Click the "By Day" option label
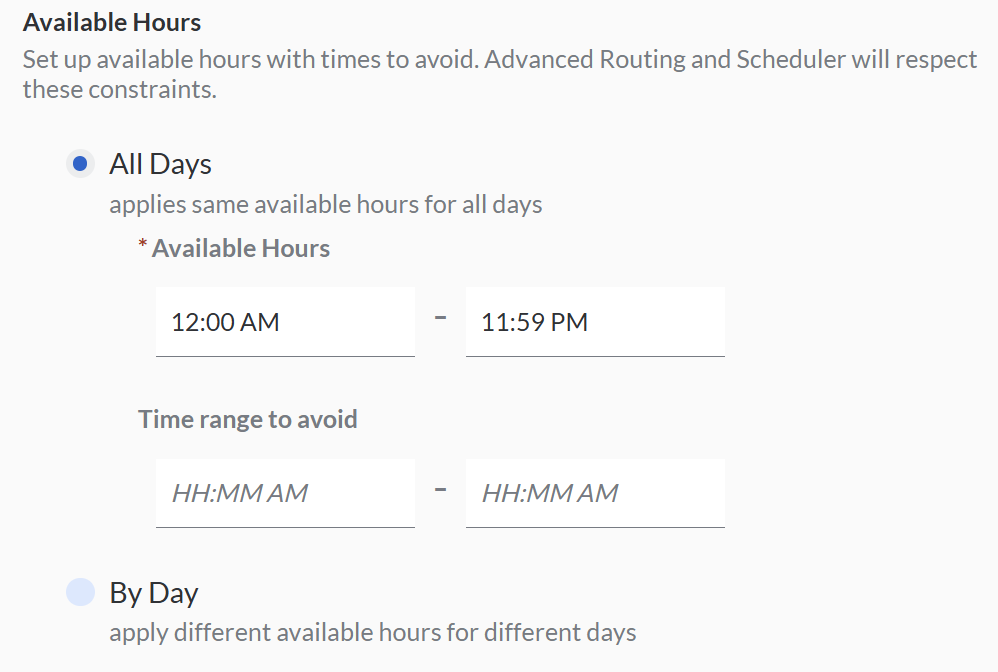This screenshot has height=672, width=998. coord(154,593)
